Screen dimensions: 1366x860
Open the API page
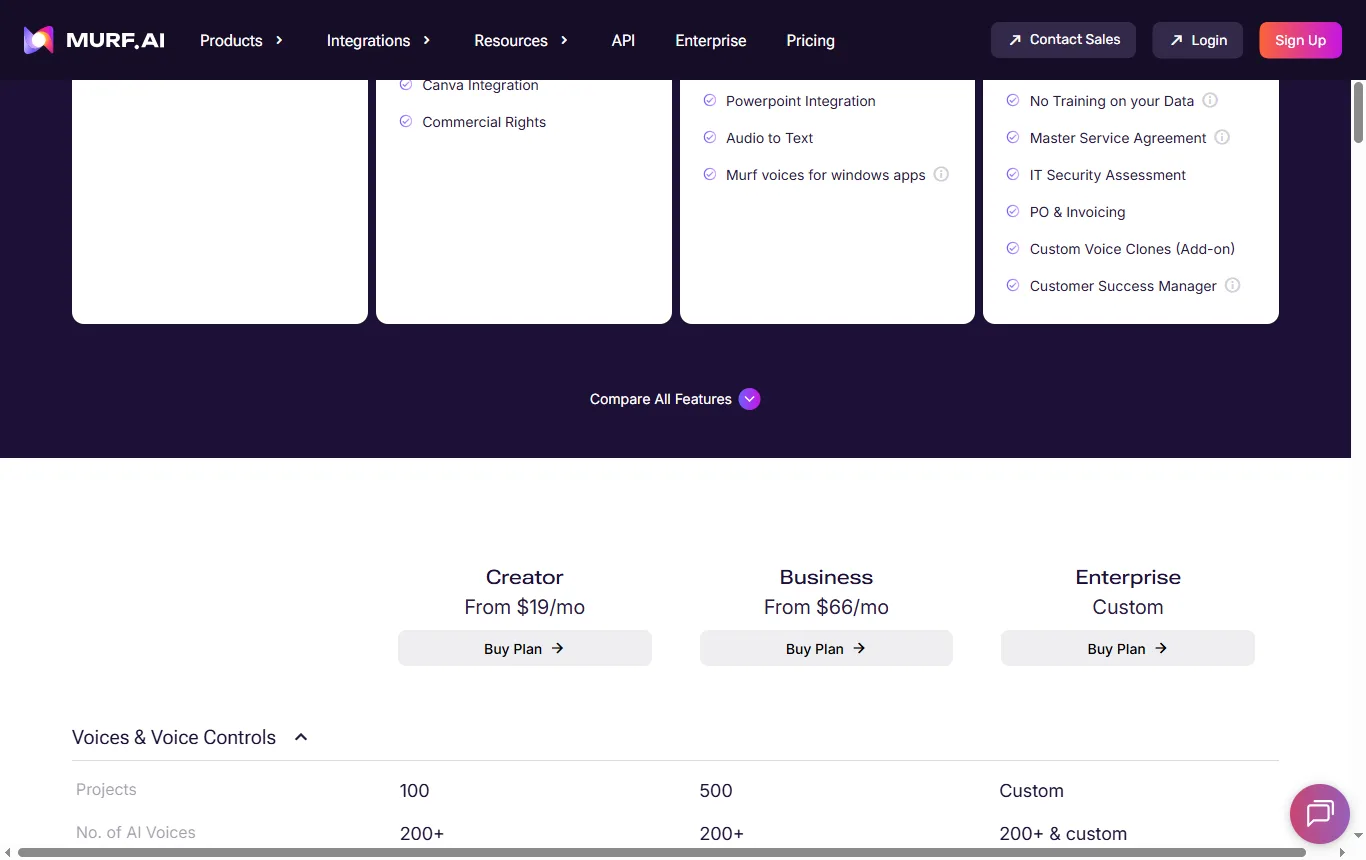[623, 40]
